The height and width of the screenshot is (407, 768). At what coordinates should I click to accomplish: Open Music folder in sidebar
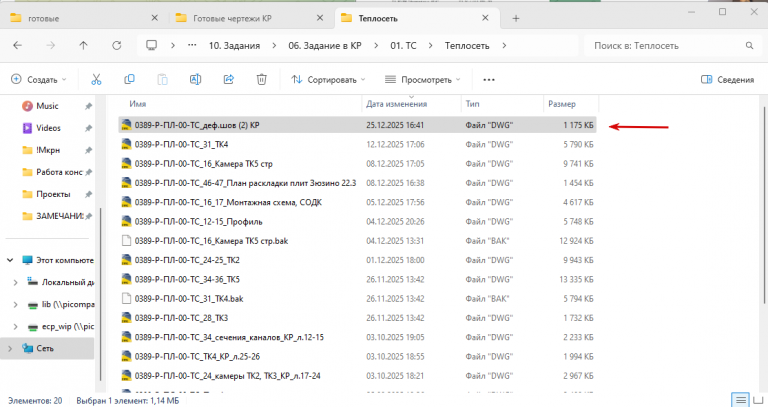tap(47, 106)
